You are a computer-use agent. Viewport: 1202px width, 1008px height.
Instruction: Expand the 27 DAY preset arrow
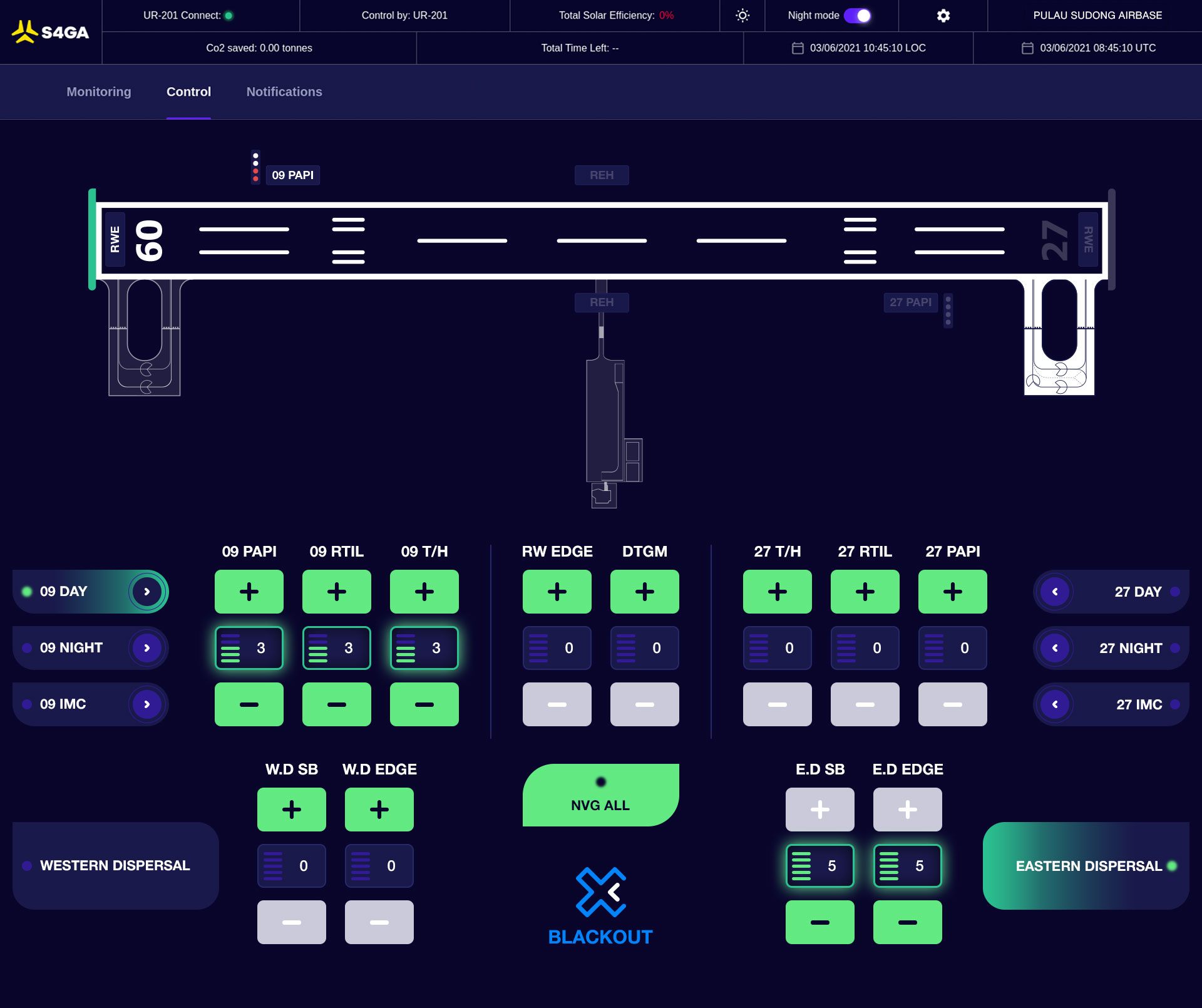point(1055,592)
